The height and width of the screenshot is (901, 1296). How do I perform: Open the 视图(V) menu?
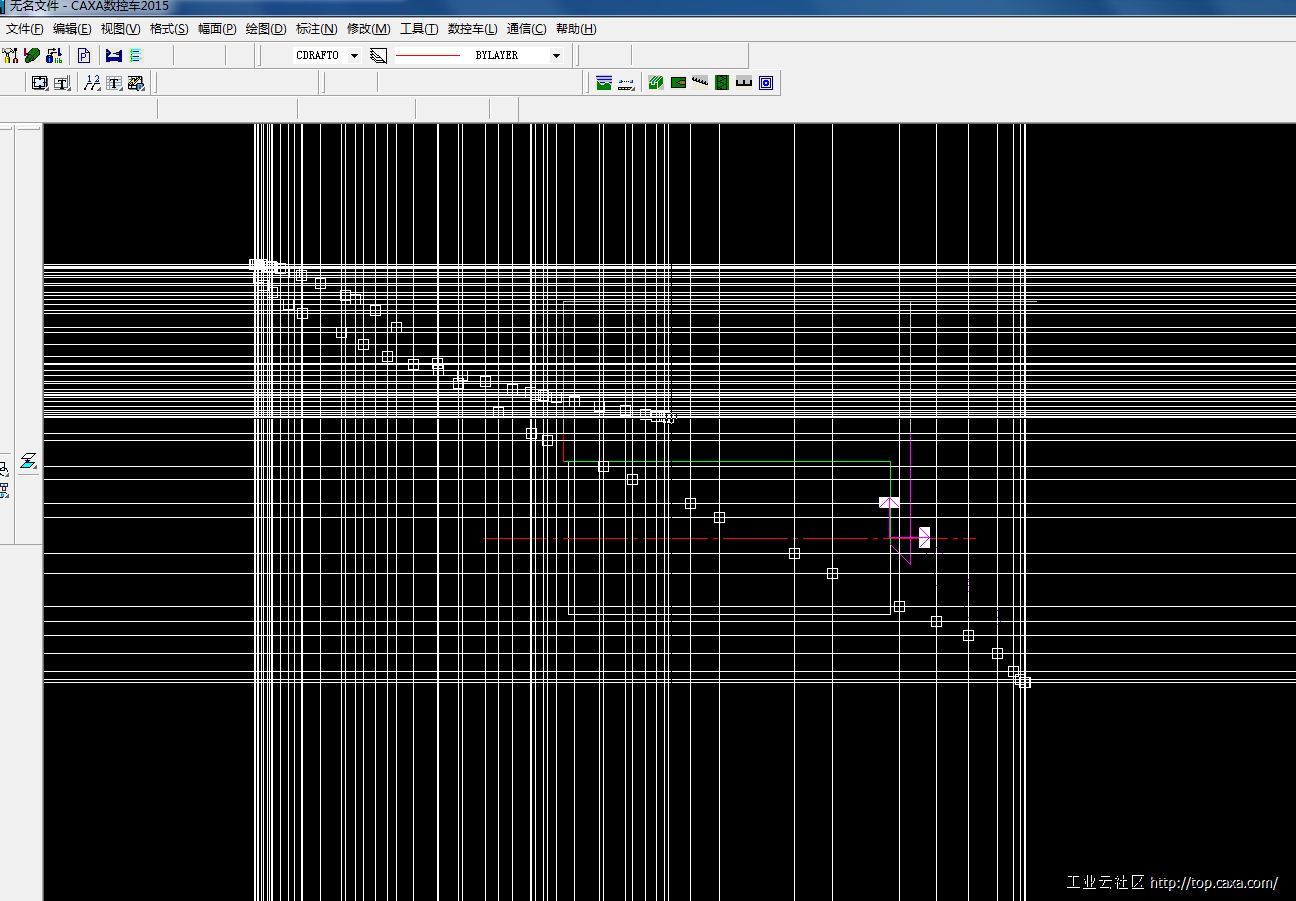point(120,29)
